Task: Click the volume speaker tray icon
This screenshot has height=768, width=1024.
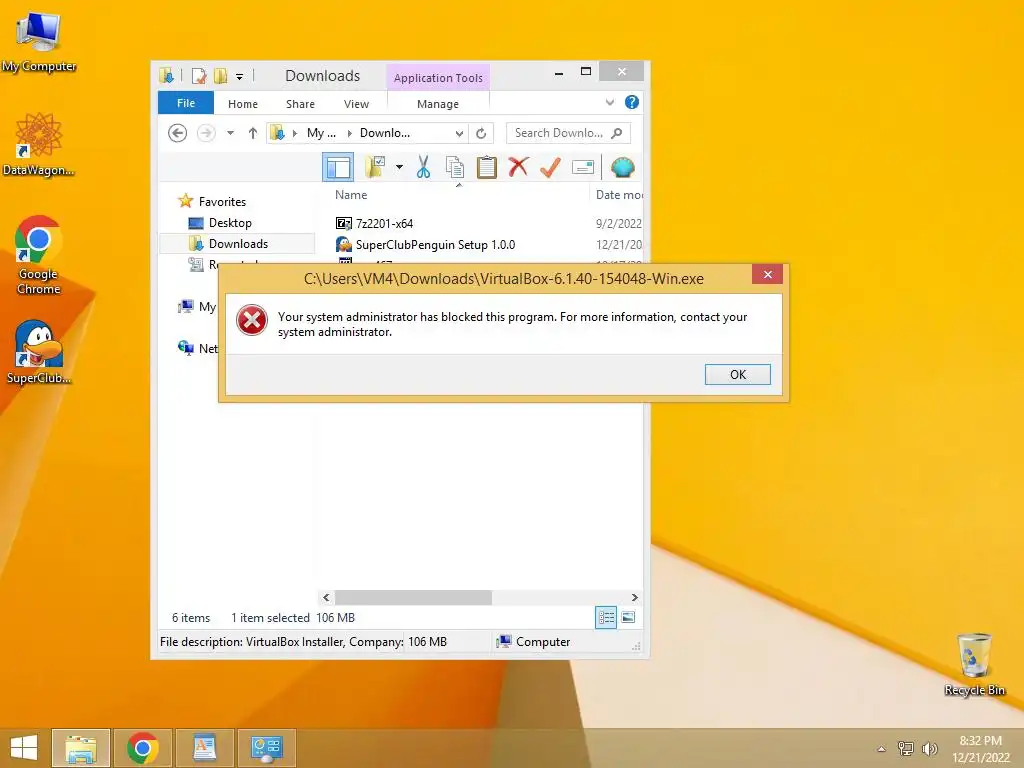Action: 929,749
